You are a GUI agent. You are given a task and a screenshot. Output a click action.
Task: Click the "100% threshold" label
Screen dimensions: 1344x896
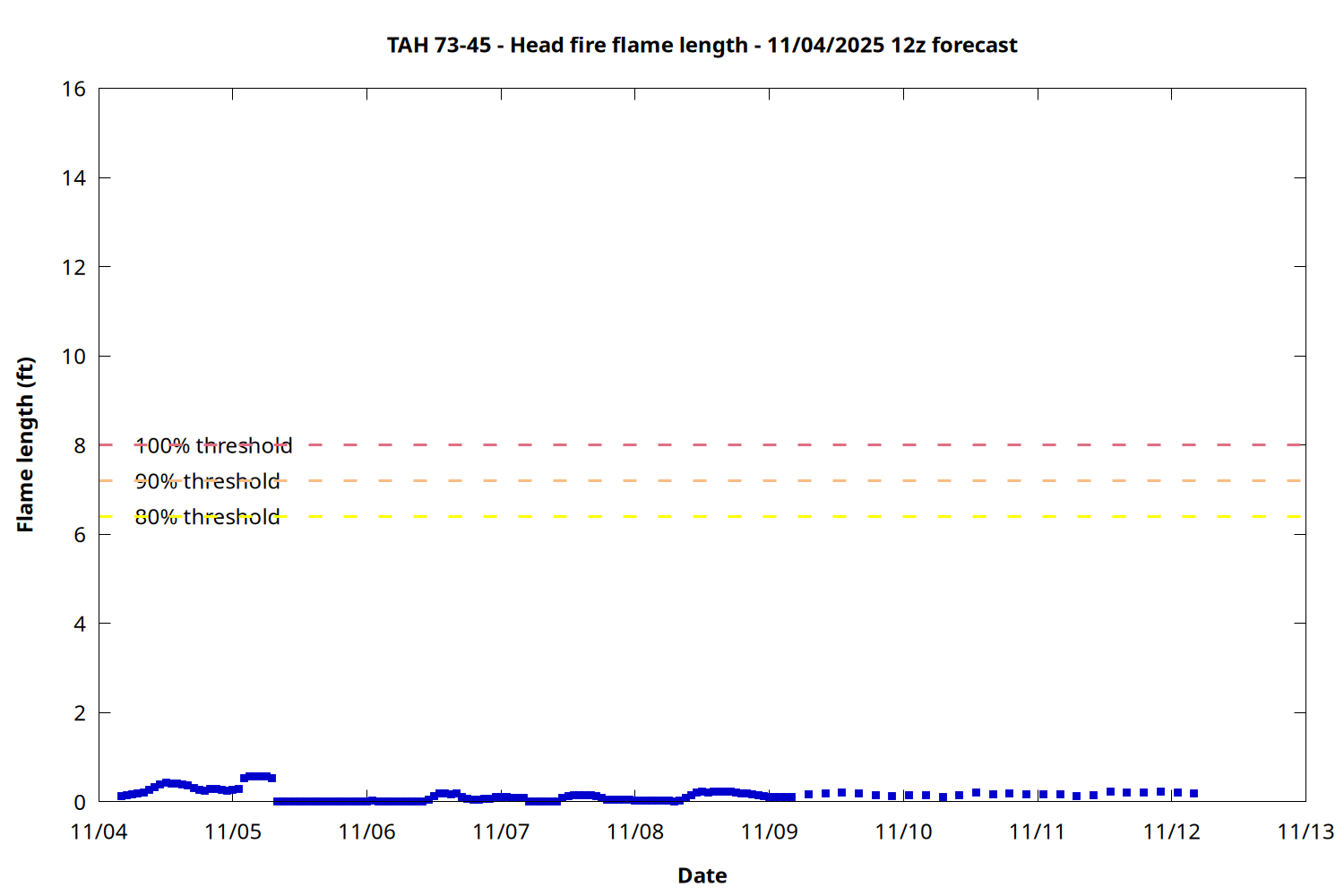point(213,445)
